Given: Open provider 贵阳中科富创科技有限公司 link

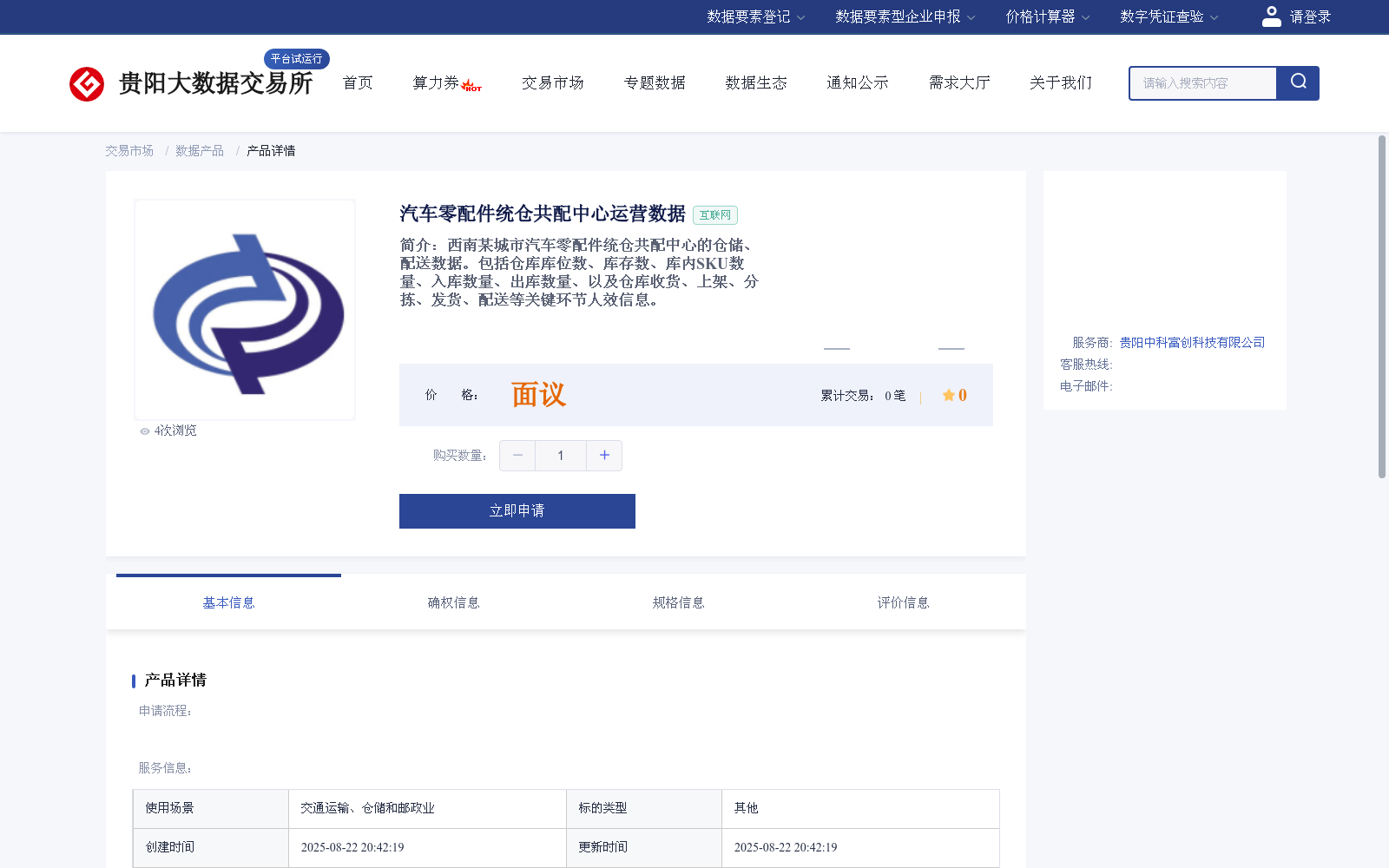Looking at the screenshot, I should click(1192, 343).
